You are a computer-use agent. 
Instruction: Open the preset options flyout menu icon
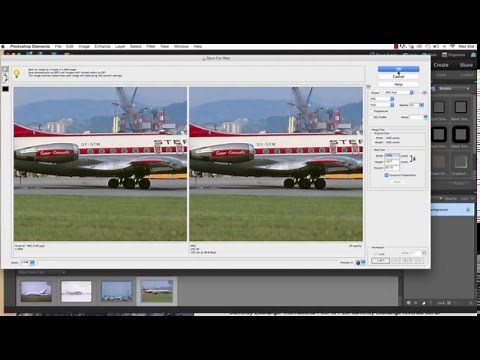coord(424,92)
